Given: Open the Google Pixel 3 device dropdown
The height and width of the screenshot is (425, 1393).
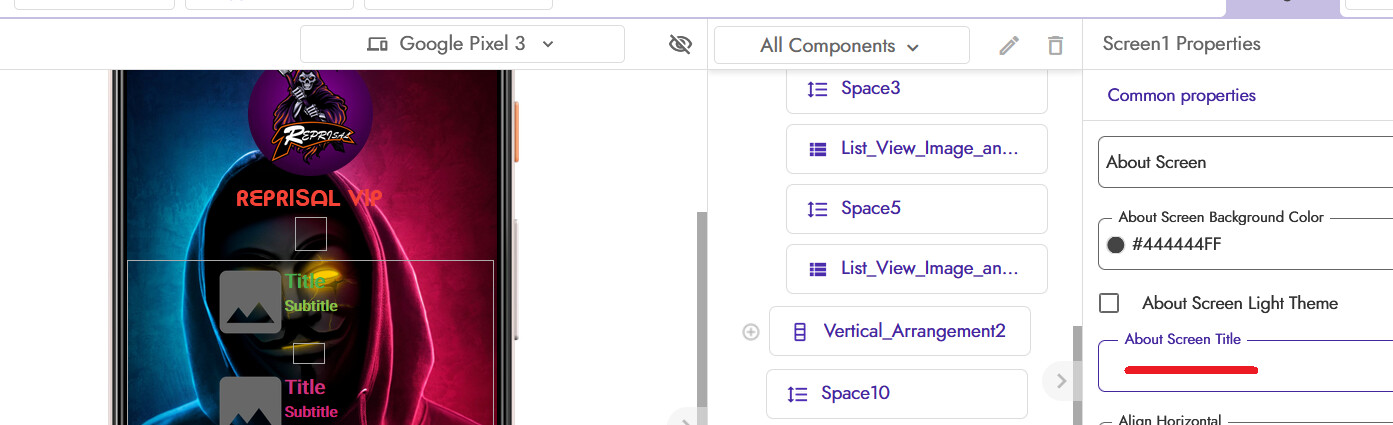Looking at the screenshot, I should tap(463, 44).
